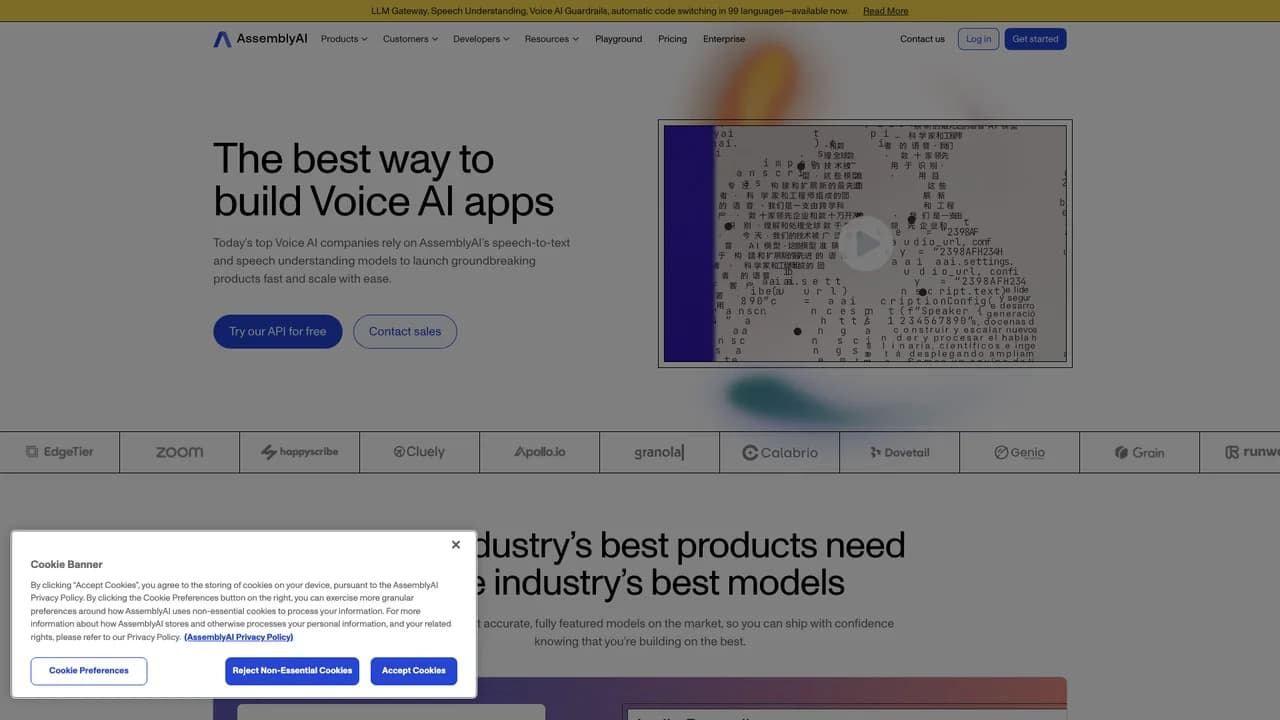Image resolution: width=1280 pixels, height=720 pixels.
Task: Open the Pricing page
Action: (672, 39)
